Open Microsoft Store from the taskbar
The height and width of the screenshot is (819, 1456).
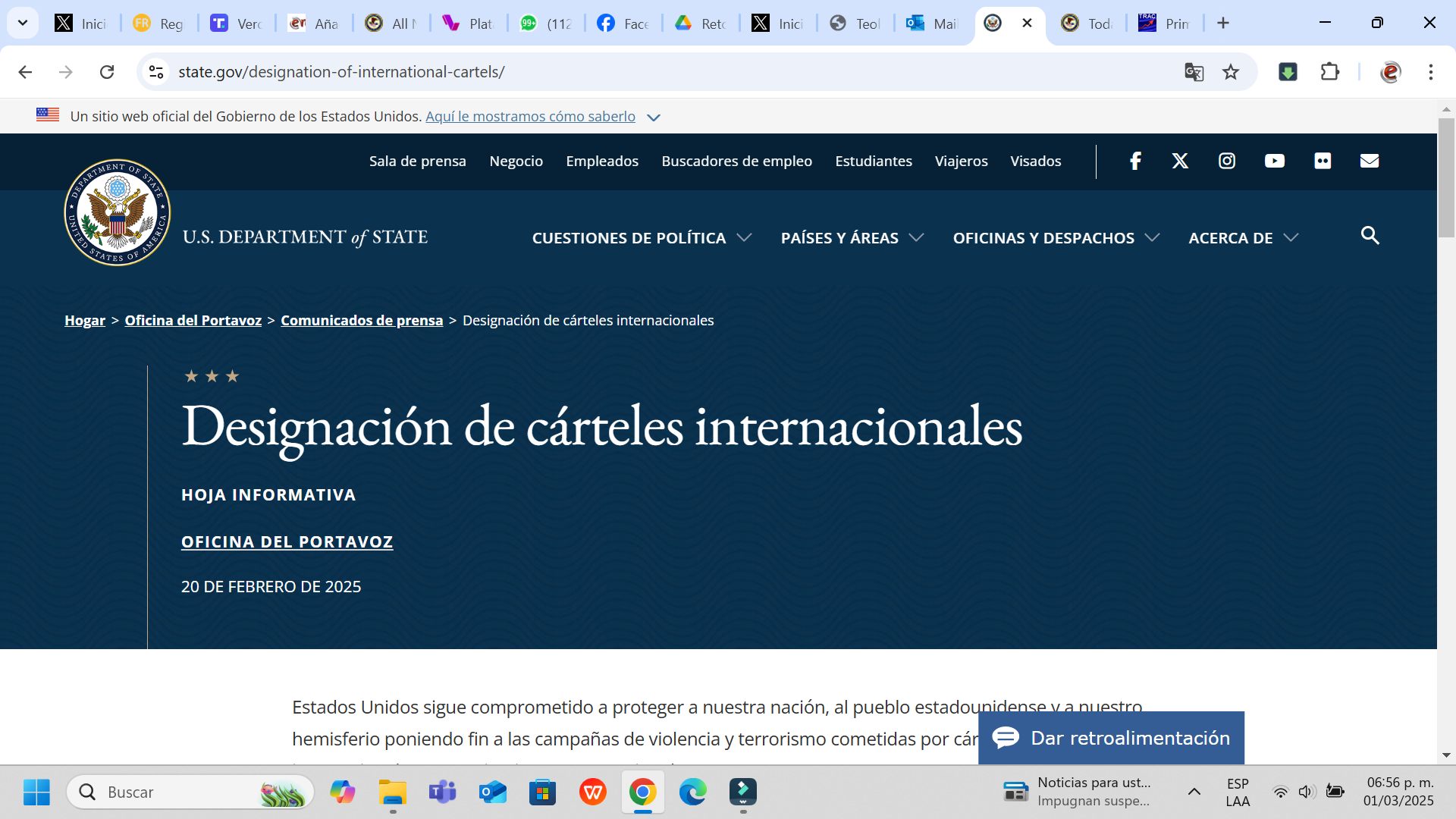pyautogui.click(x=543, y=792)
